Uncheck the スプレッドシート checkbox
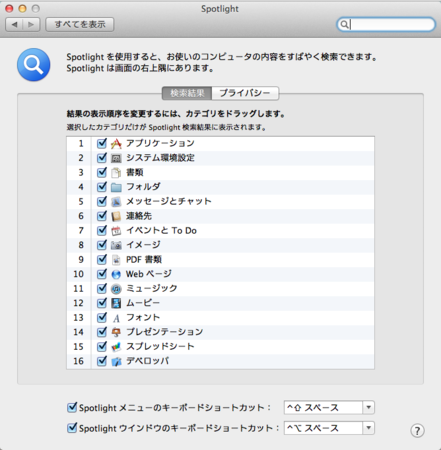 click(x=102, y=346)
